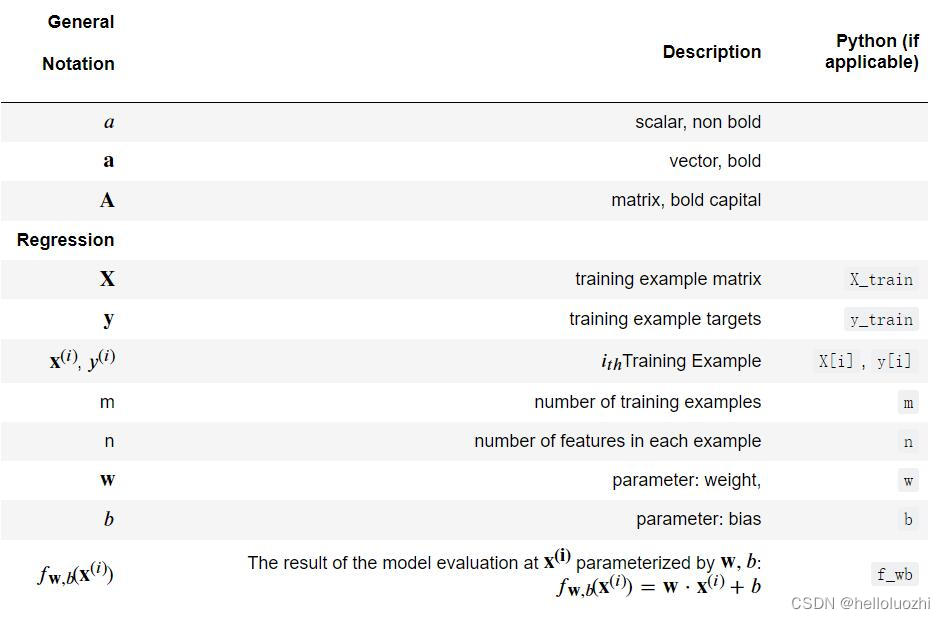Viewport: 945px width, 619px height.
Task: Click the Python code label b
Action: tap(908, 520)
